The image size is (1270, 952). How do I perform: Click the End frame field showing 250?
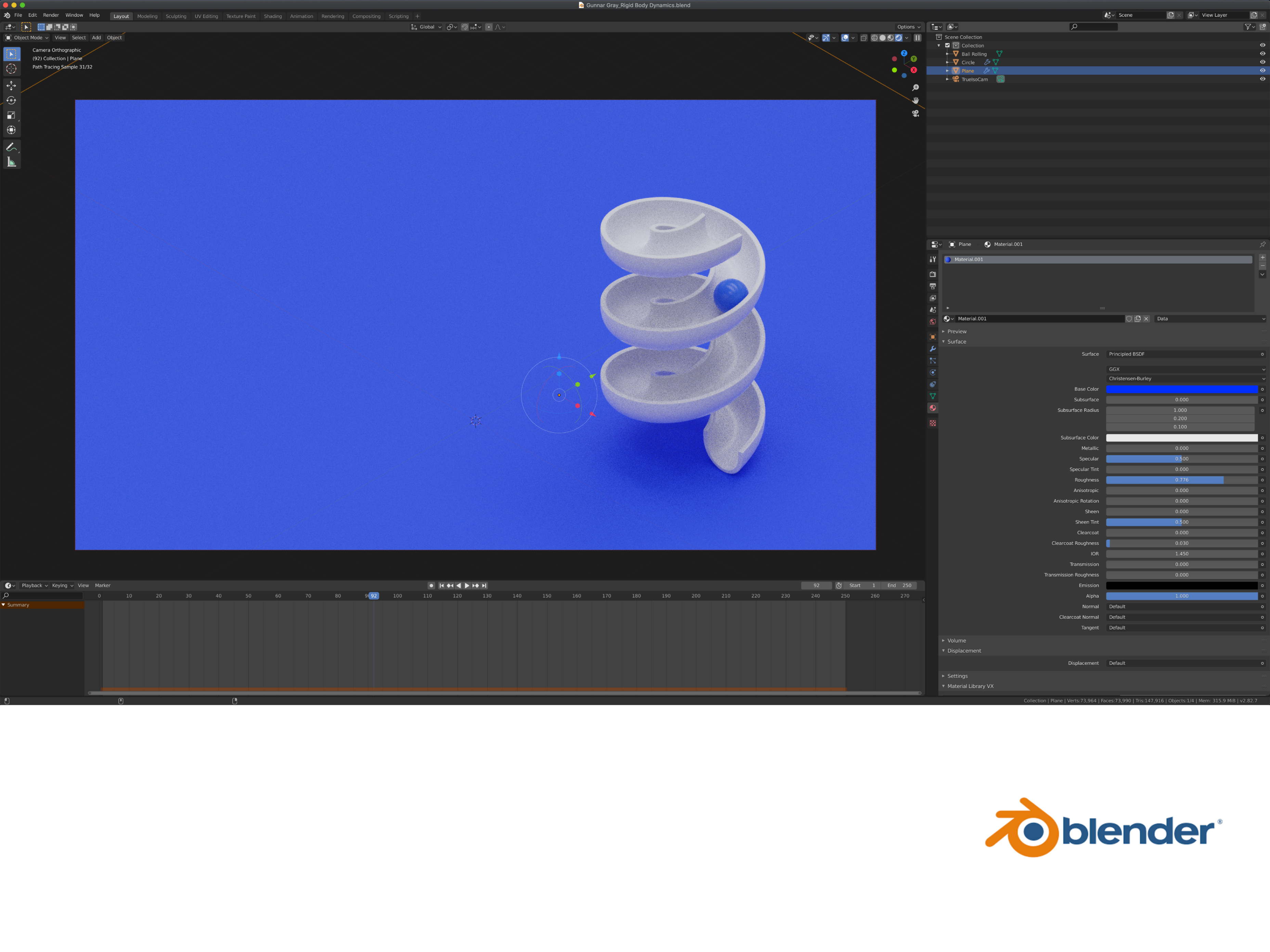(x=899, y=585)
